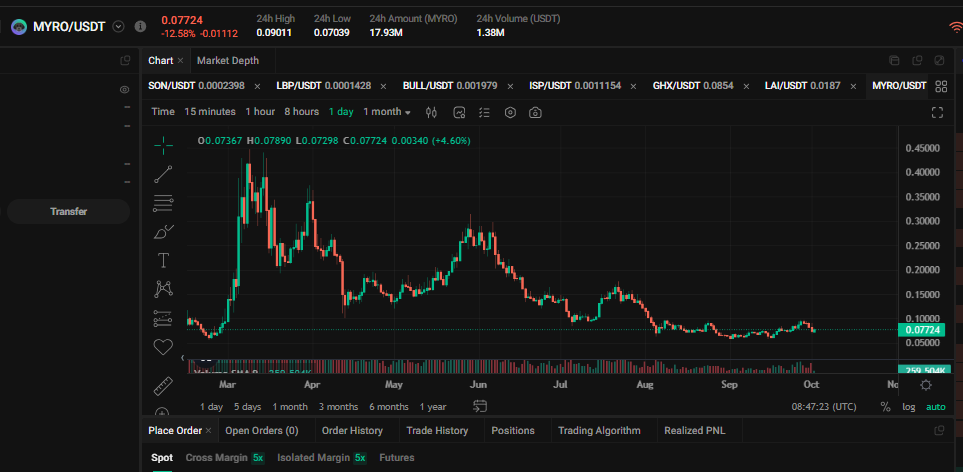Toggle balance visibility eye icon
This screenshot has width=963, height=472.
click(x=125, y=90)
